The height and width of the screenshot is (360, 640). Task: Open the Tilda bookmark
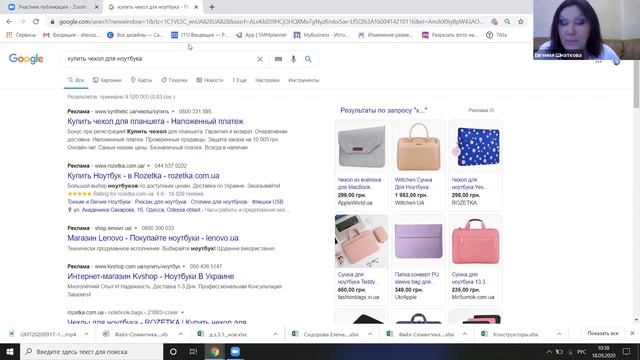coord(496,35)
